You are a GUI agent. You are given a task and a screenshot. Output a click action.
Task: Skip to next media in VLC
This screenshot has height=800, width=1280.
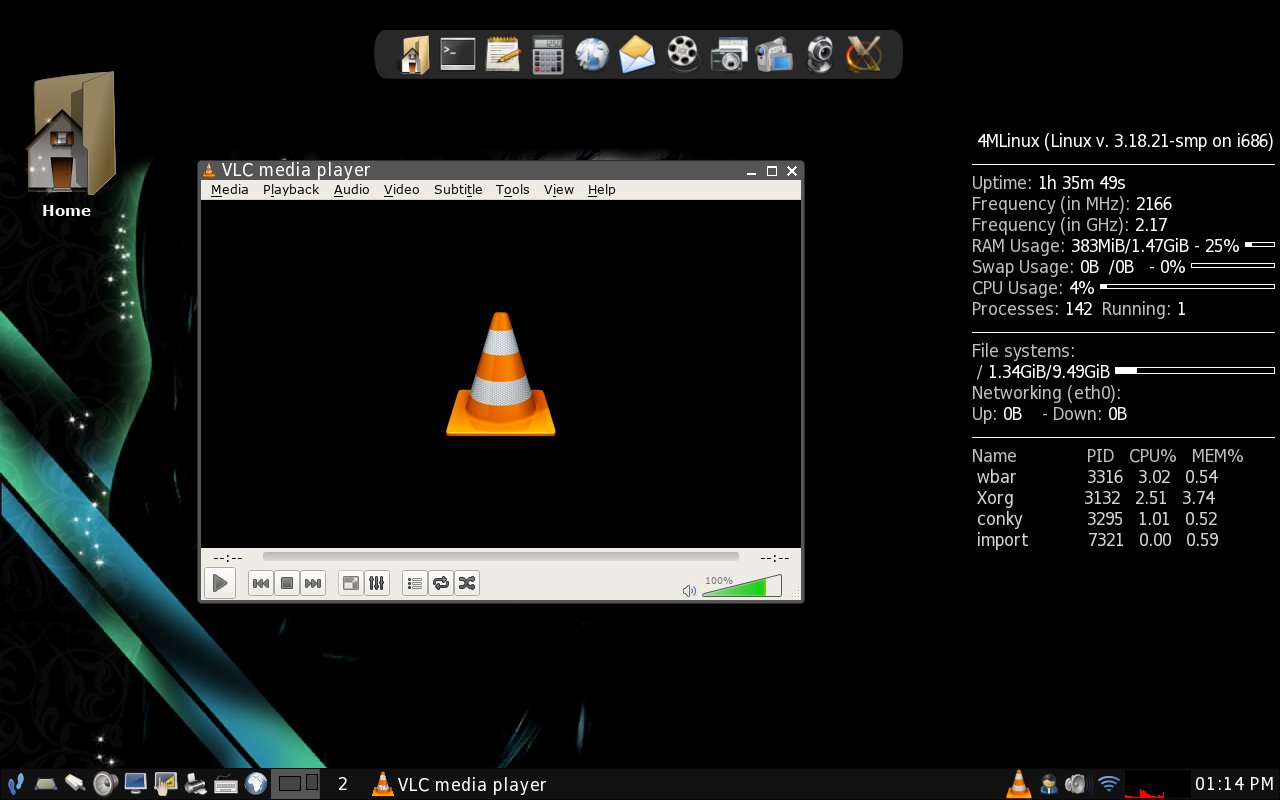313,583
